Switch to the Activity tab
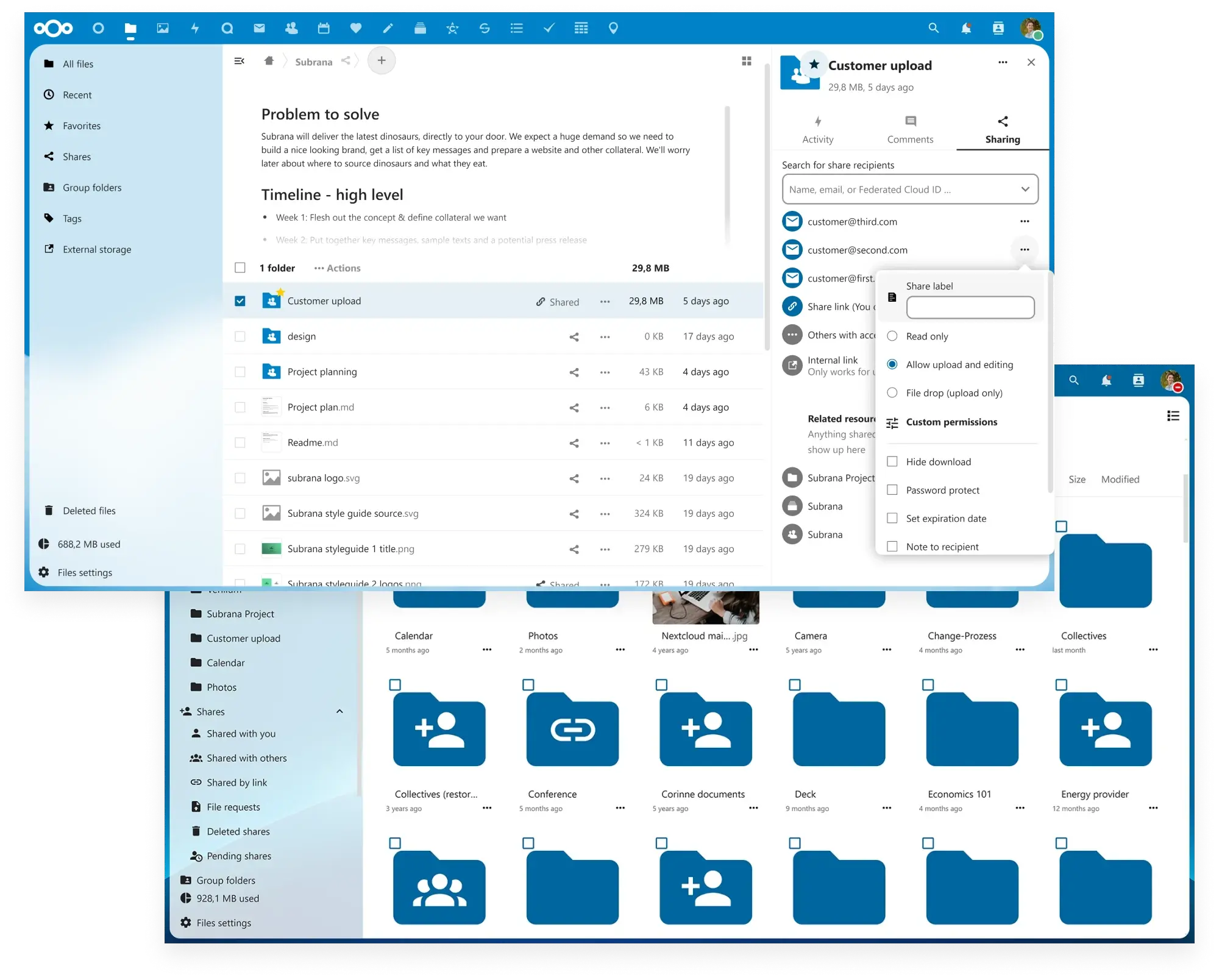Image resolution: width=1219 pixels, height=980 pixels. pos(818,130)
